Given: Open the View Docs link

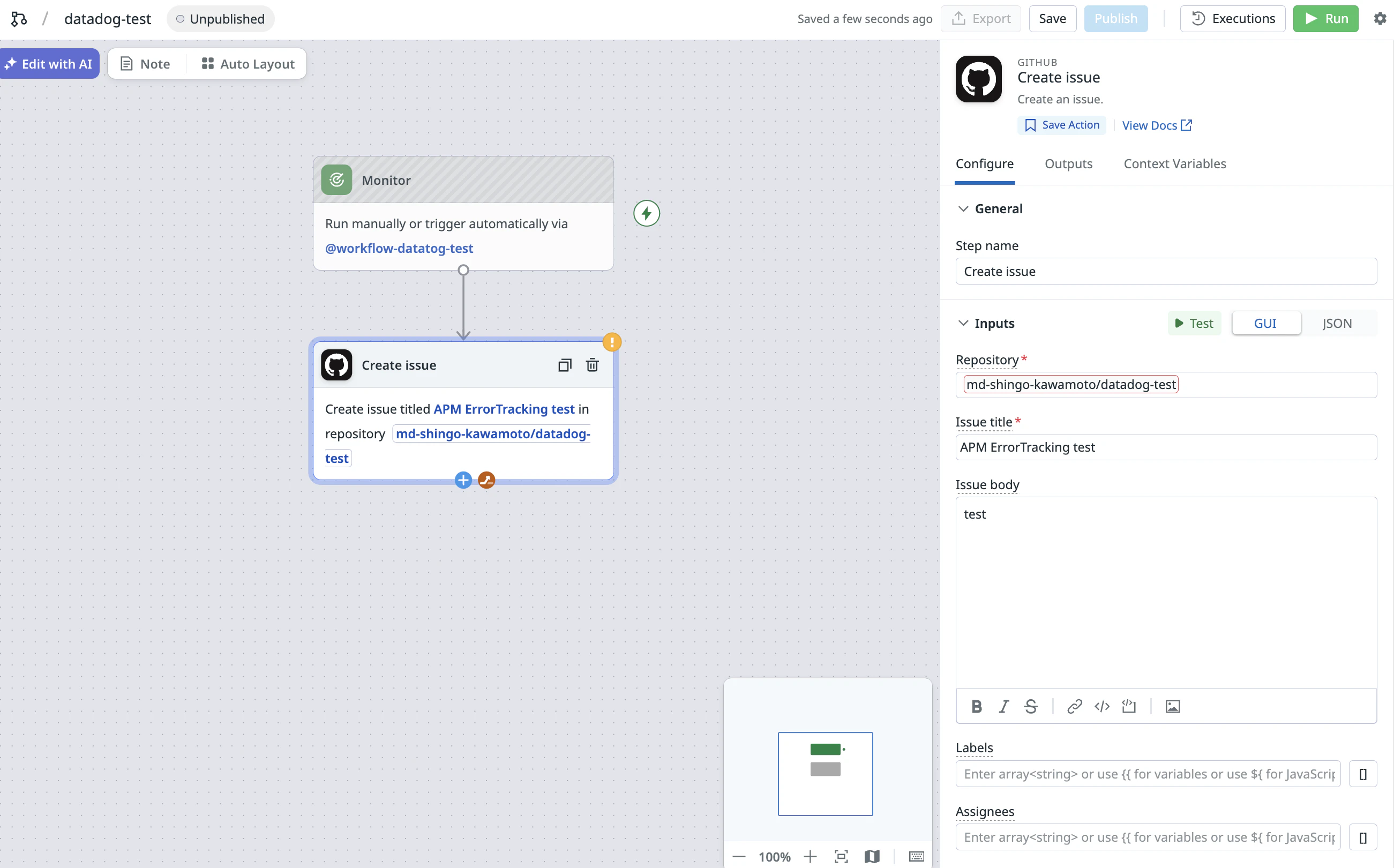Looking at the screenshot, I should pos(1157,125).
